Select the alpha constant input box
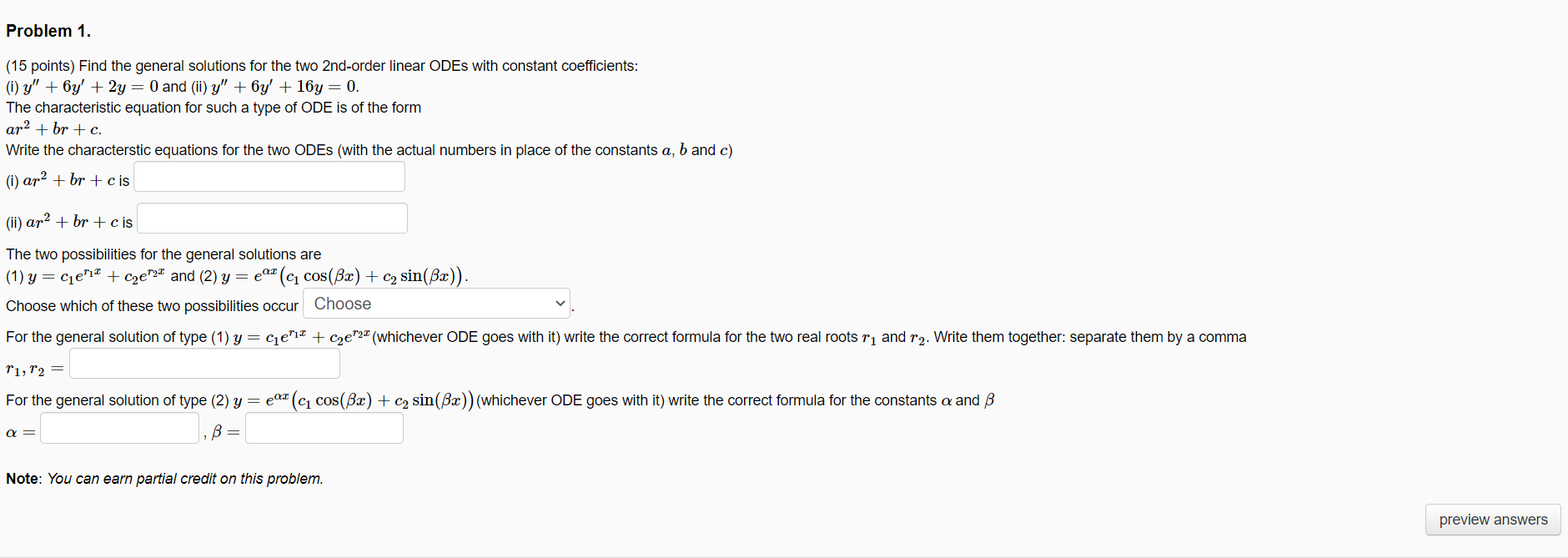Viewport: 1568px width, 558px height. point(120,429)
